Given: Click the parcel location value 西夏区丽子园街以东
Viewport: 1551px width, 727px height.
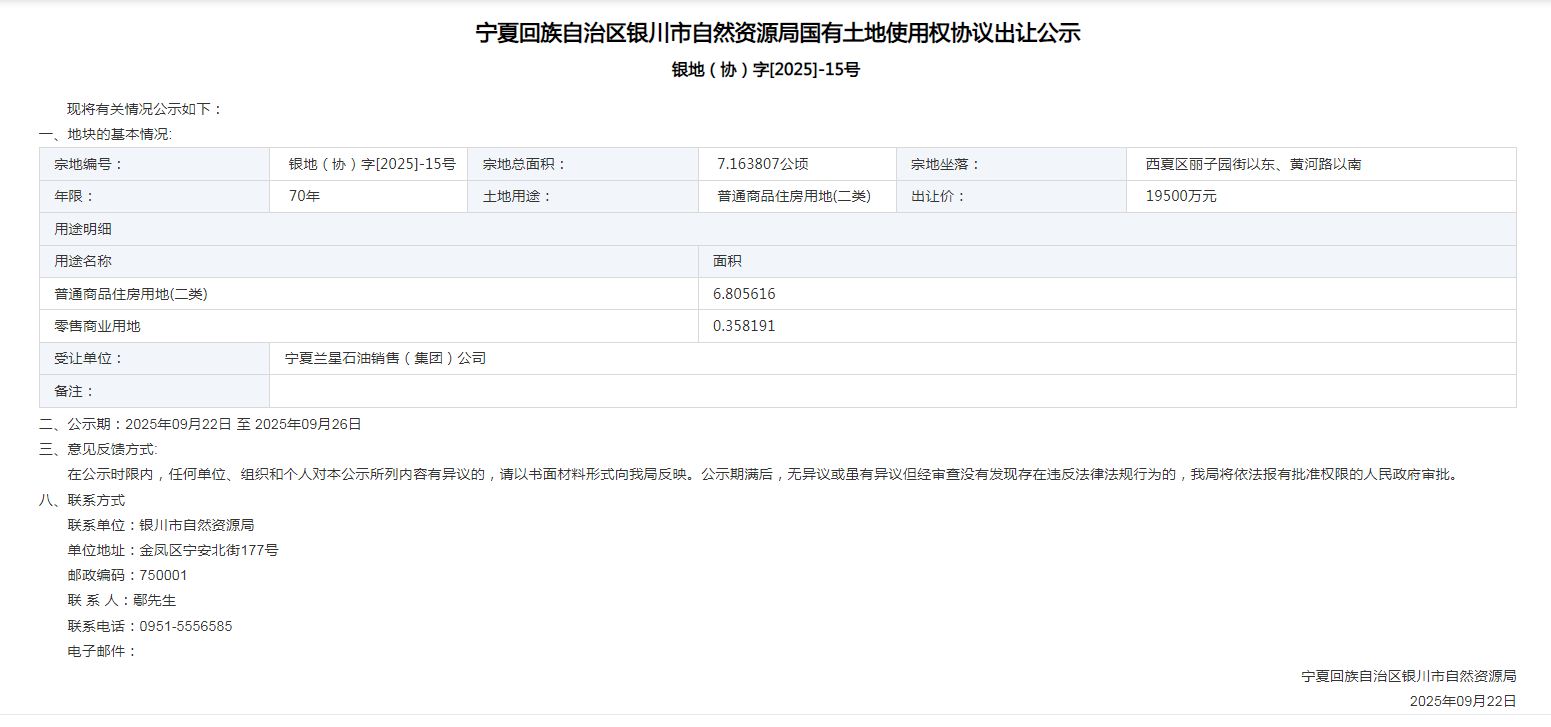Looking at the screenshot, I should (1252, 164).
